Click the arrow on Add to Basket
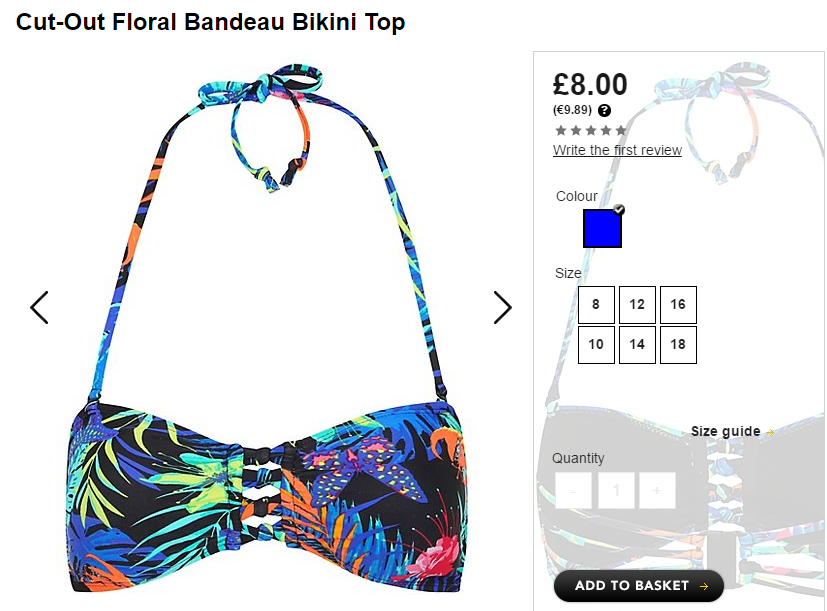Image resolution: width=827 pixels, height=611 pixels. (704, 586)
